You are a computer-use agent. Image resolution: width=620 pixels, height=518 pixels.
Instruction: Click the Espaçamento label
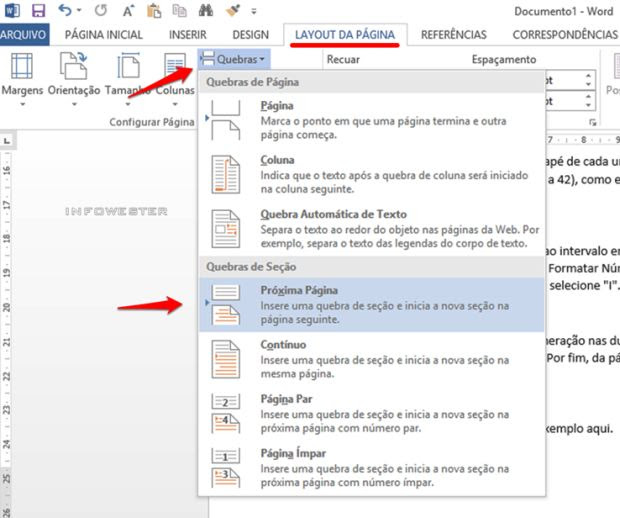click(504, 60)
